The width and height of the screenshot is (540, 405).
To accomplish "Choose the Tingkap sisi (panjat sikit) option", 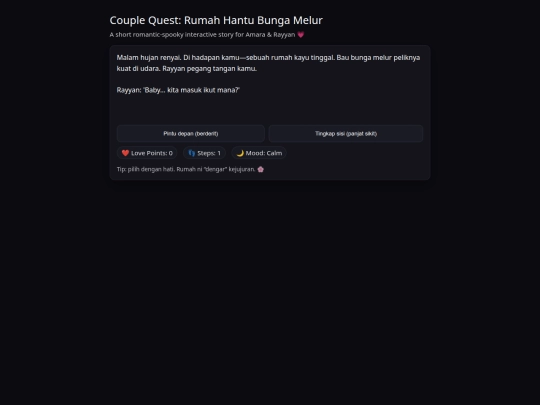I will (x=346, y=134).
